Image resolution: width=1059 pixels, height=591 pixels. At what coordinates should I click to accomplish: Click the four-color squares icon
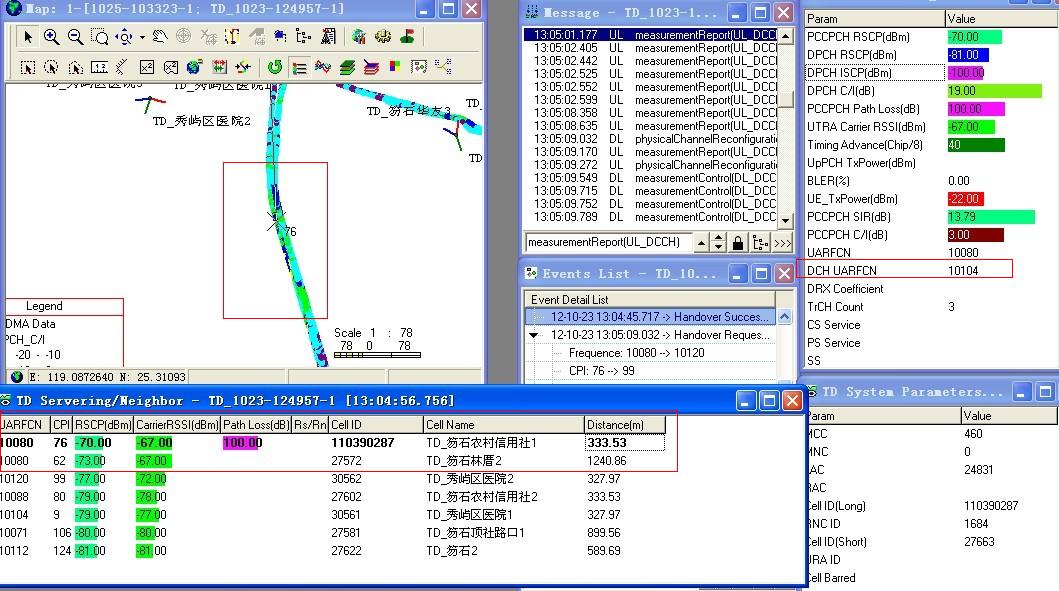[394, 67]
